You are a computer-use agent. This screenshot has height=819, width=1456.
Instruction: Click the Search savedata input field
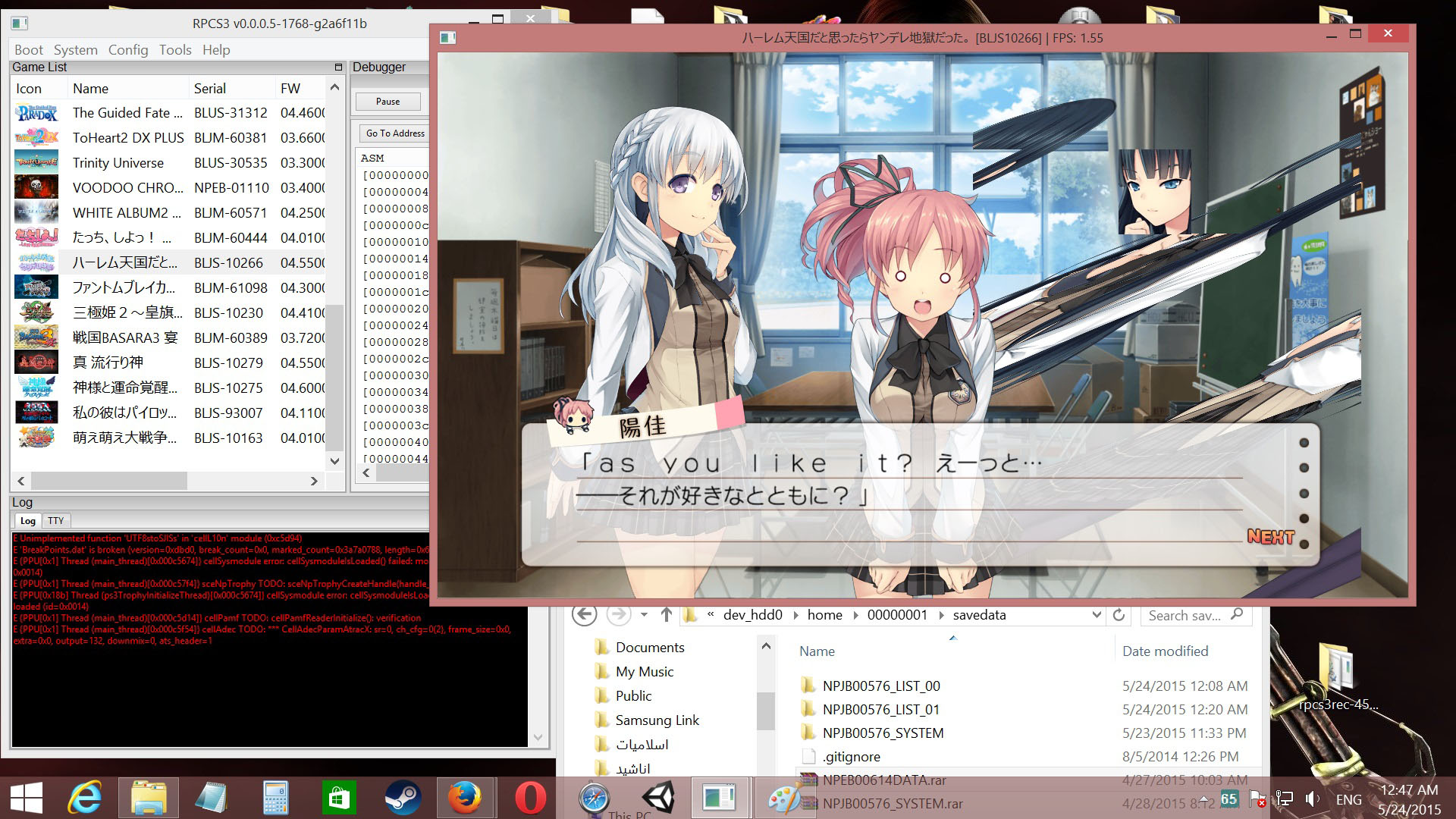tap(1185, 616)
